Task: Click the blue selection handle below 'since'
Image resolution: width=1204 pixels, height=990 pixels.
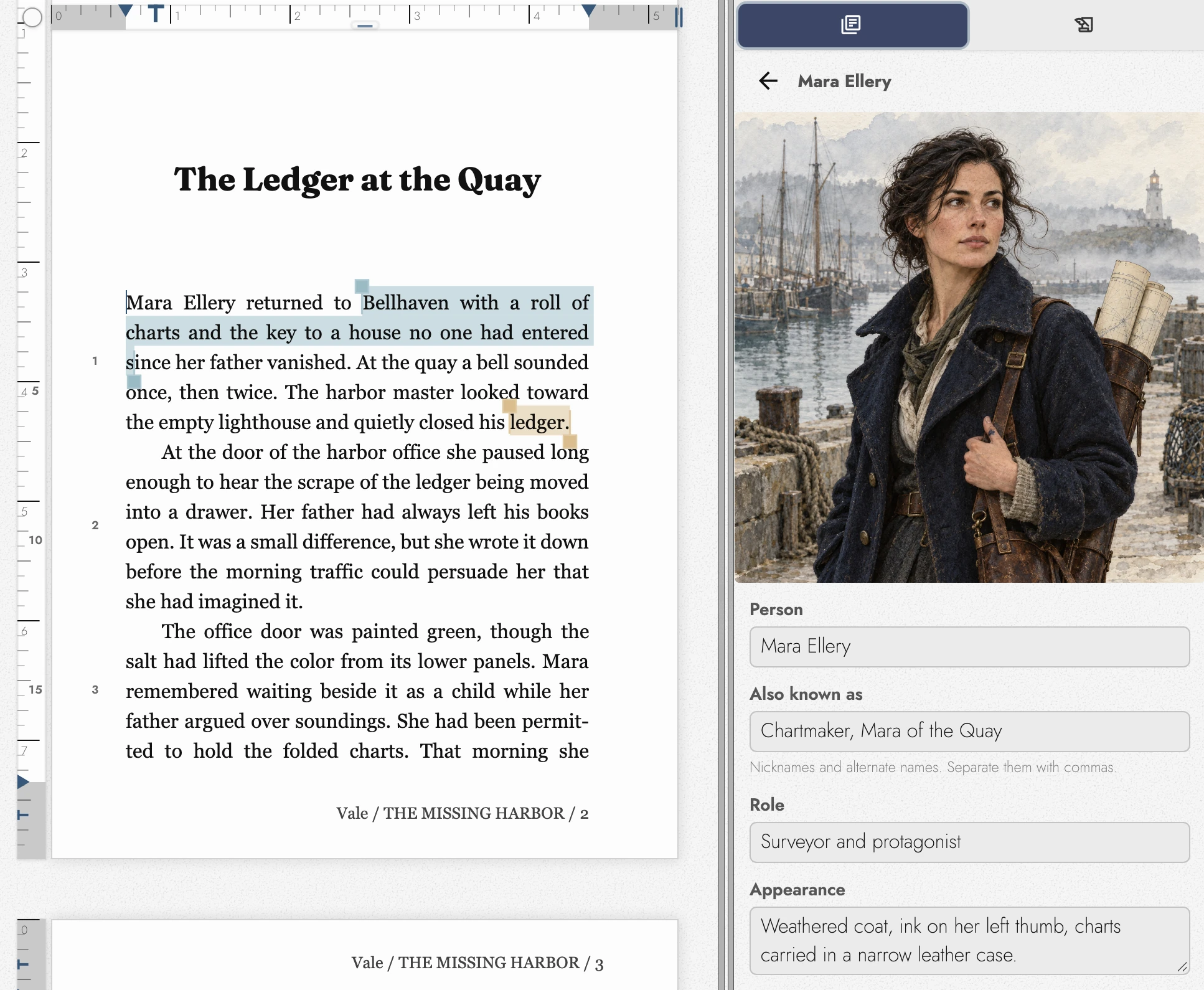Action: (134, 382)
